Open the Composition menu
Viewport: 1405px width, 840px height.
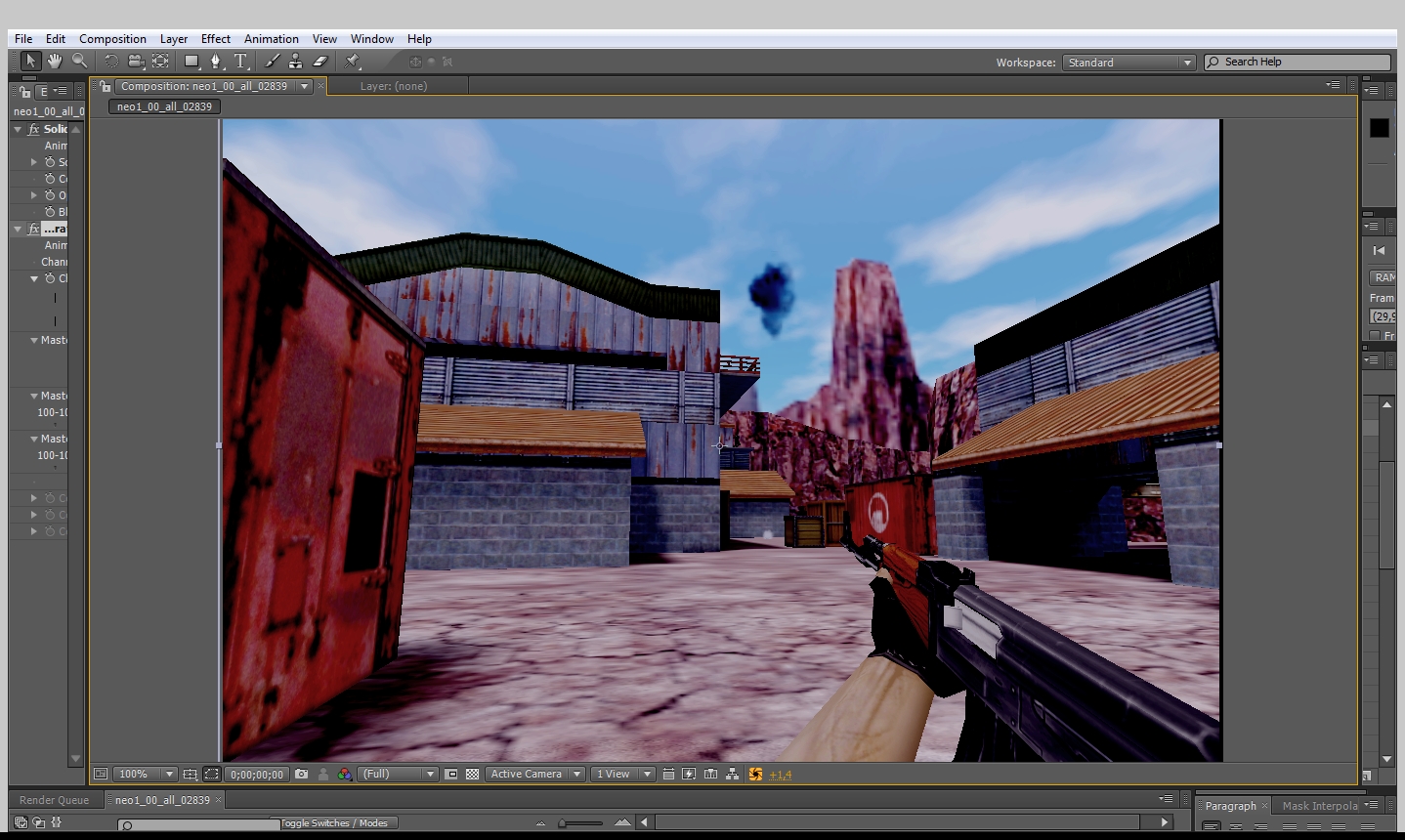pos(112,39)
